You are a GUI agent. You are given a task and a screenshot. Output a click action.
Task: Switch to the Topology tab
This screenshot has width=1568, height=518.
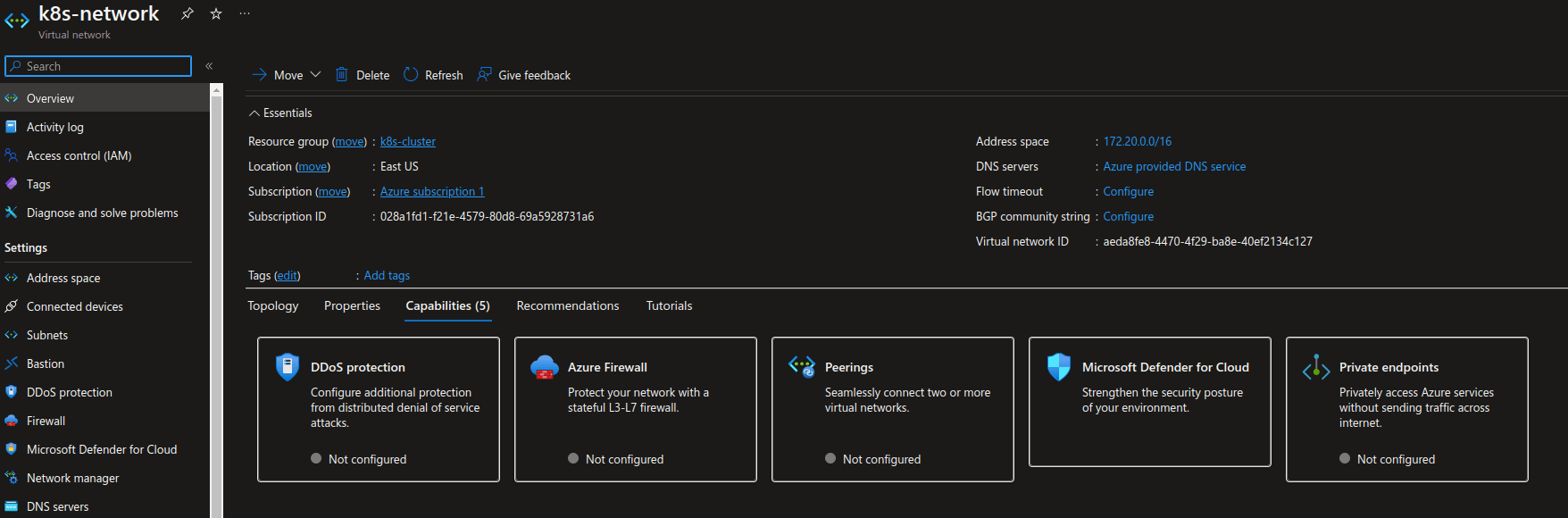[x=272, y=305]
